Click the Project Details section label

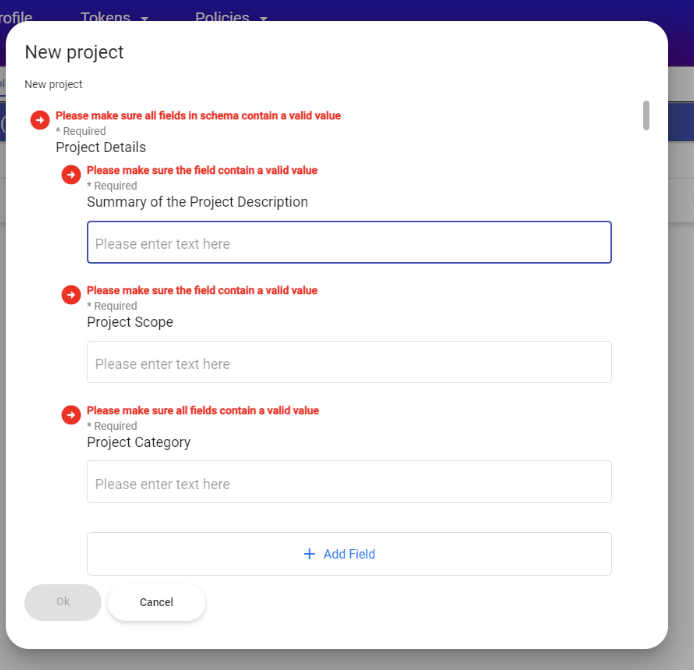tap(101, 147)
